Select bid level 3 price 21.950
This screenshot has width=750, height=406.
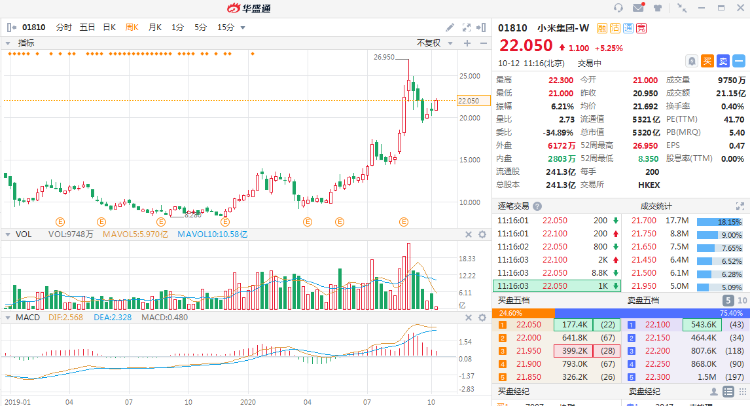point(529,351)
